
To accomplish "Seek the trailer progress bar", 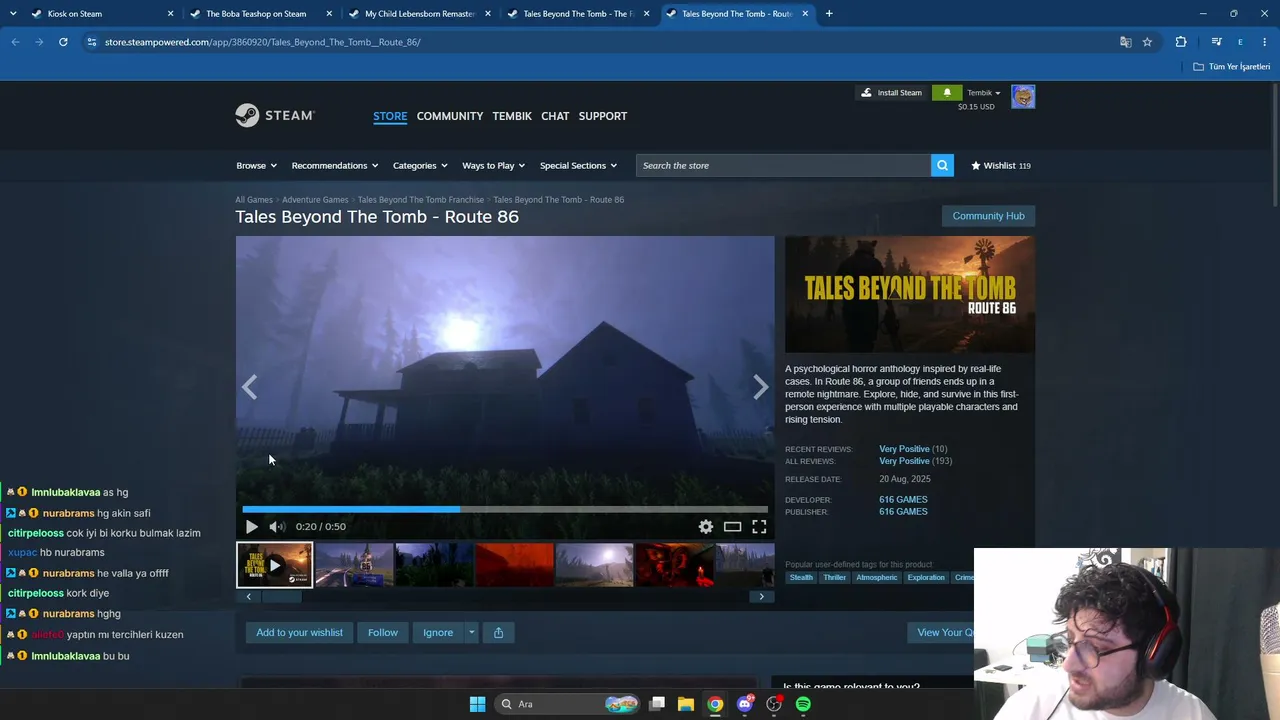I will (505, 509).
